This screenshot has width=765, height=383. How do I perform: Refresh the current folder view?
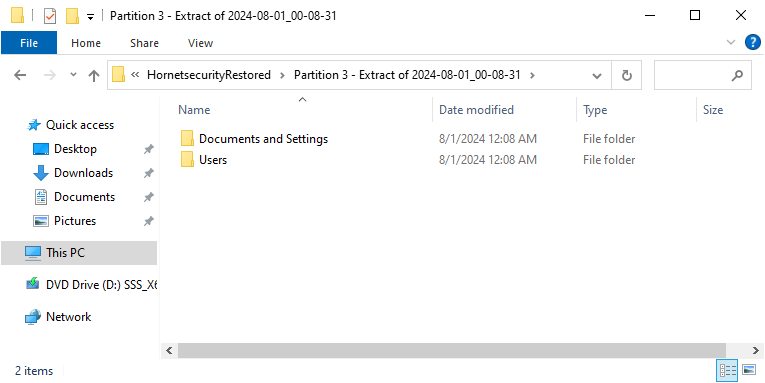(x=626, y=75)
